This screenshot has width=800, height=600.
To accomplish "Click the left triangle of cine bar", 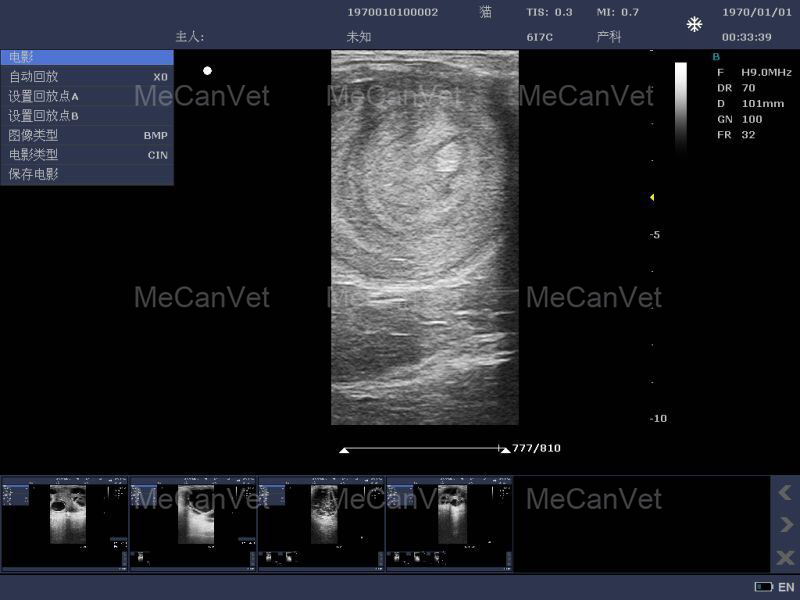I will (x=344, y=450).
